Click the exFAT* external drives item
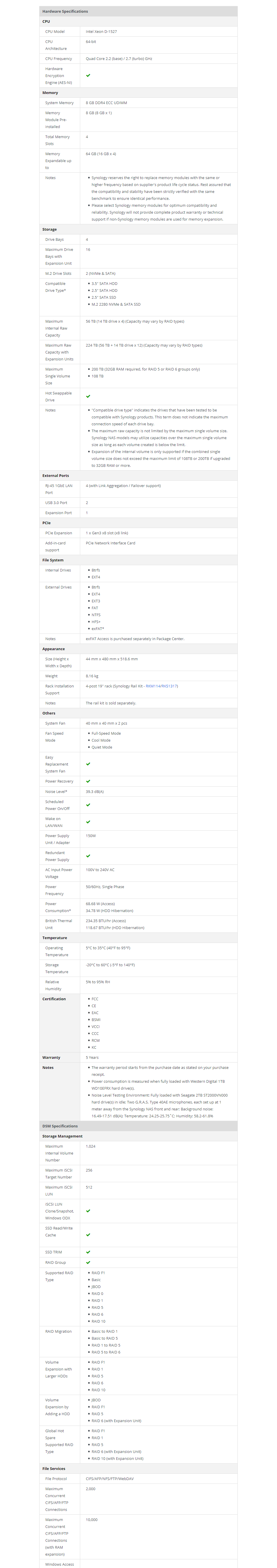Viewport: 277px width, 1568px height. point(98,629)
